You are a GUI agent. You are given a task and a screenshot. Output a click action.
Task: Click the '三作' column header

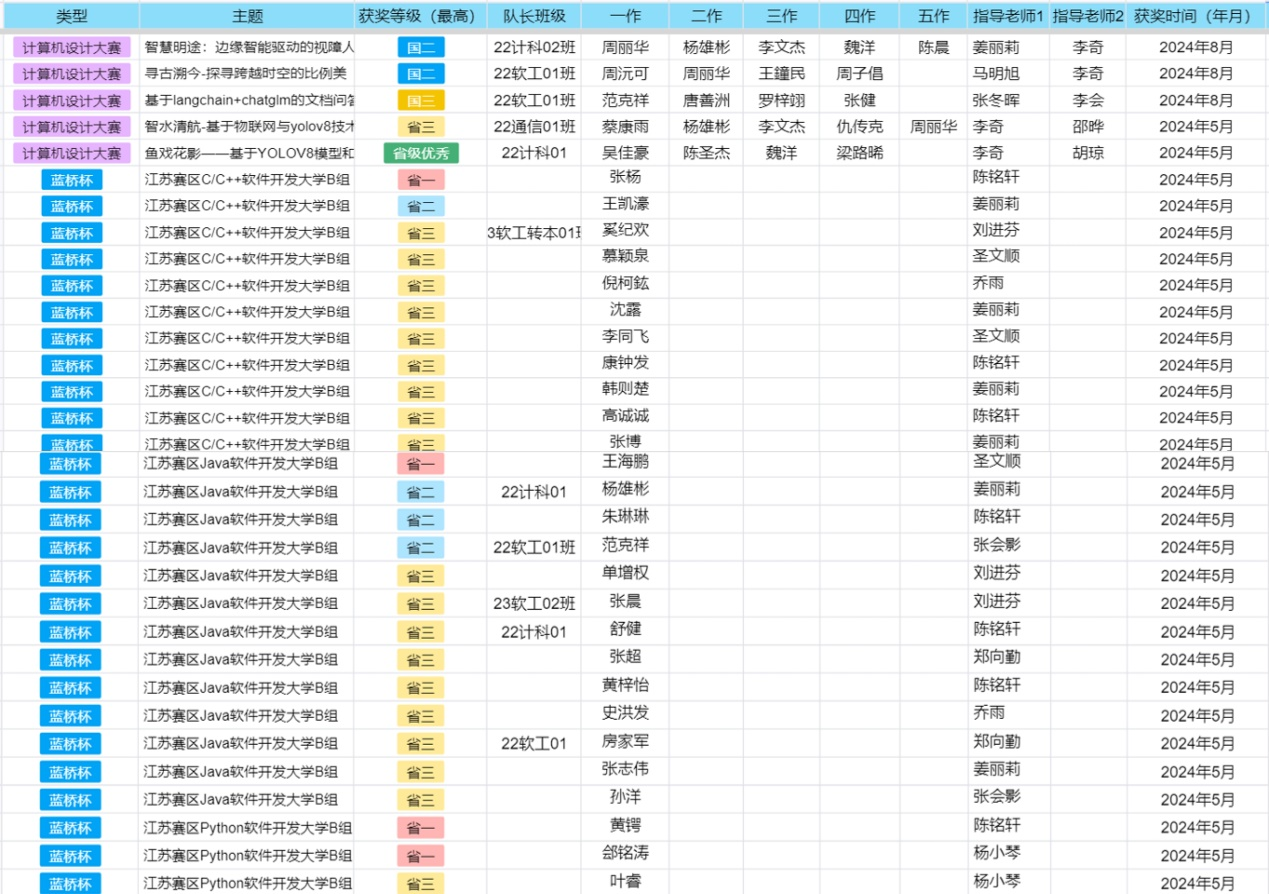[x=781, y=16]
